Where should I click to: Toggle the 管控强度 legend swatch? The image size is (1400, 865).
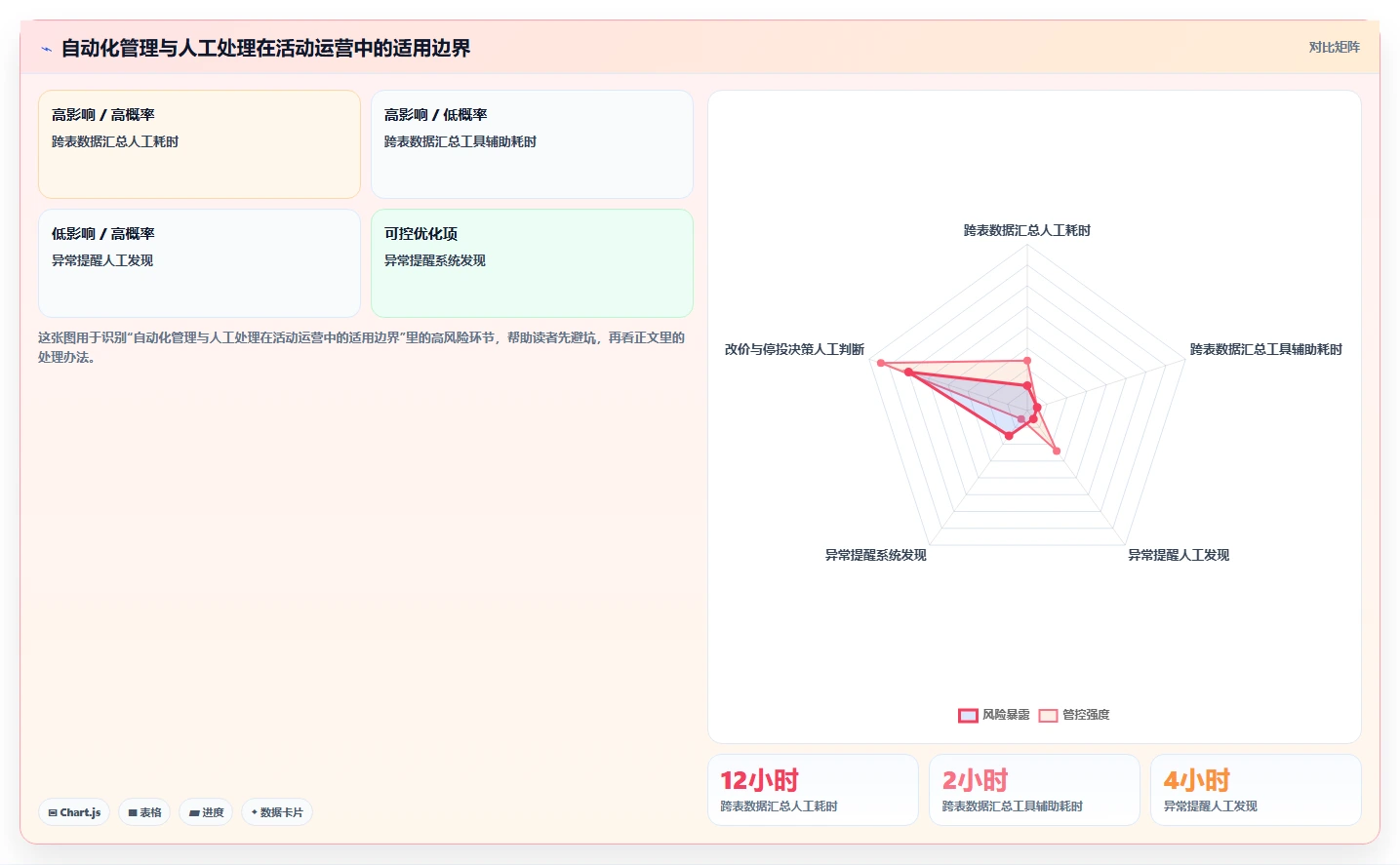[1048, 715]
